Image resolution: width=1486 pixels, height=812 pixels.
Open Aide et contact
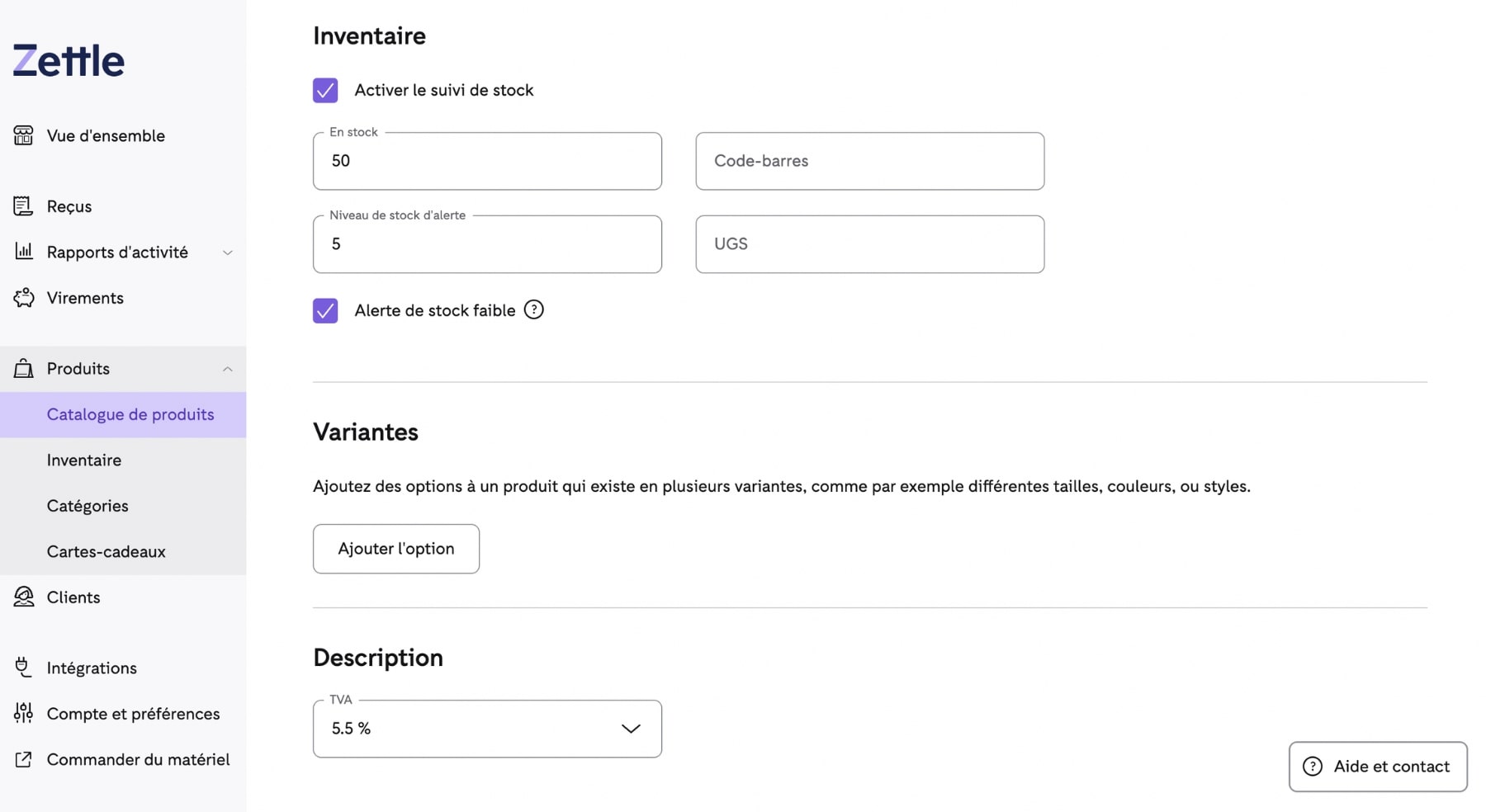(x=1378, y=767)
